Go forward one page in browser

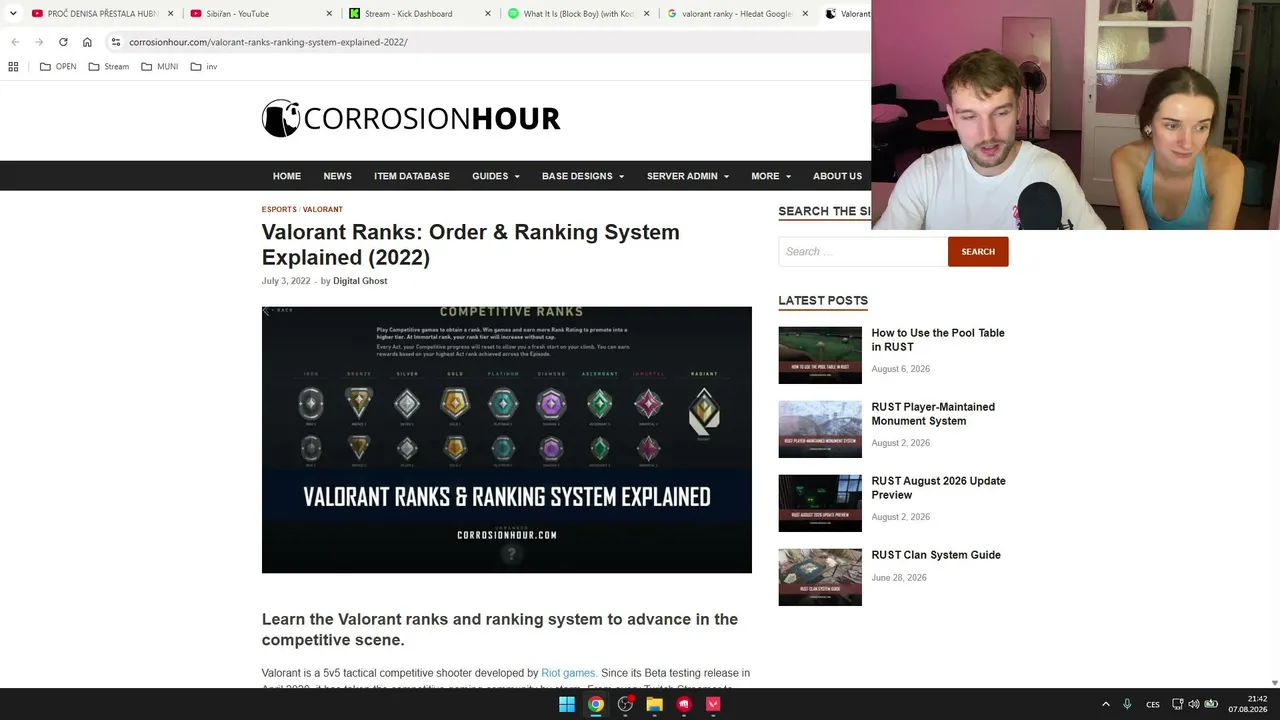[x=39, y=42]
